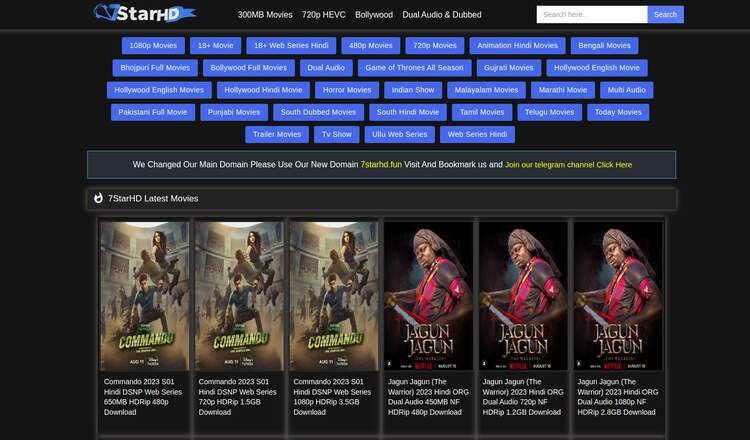The width and height of the screenshot is (750, 440).
Task: Select the Indian Show tag
Action: [x=413, y=90]
